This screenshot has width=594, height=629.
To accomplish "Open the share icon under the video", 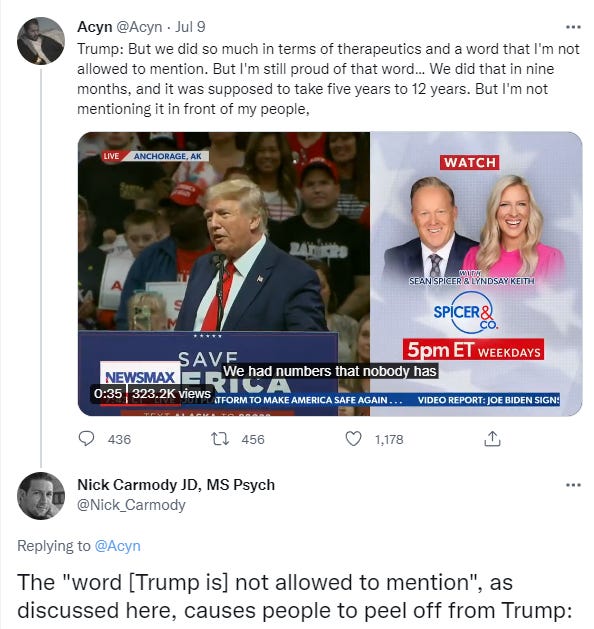I will 492,439.
